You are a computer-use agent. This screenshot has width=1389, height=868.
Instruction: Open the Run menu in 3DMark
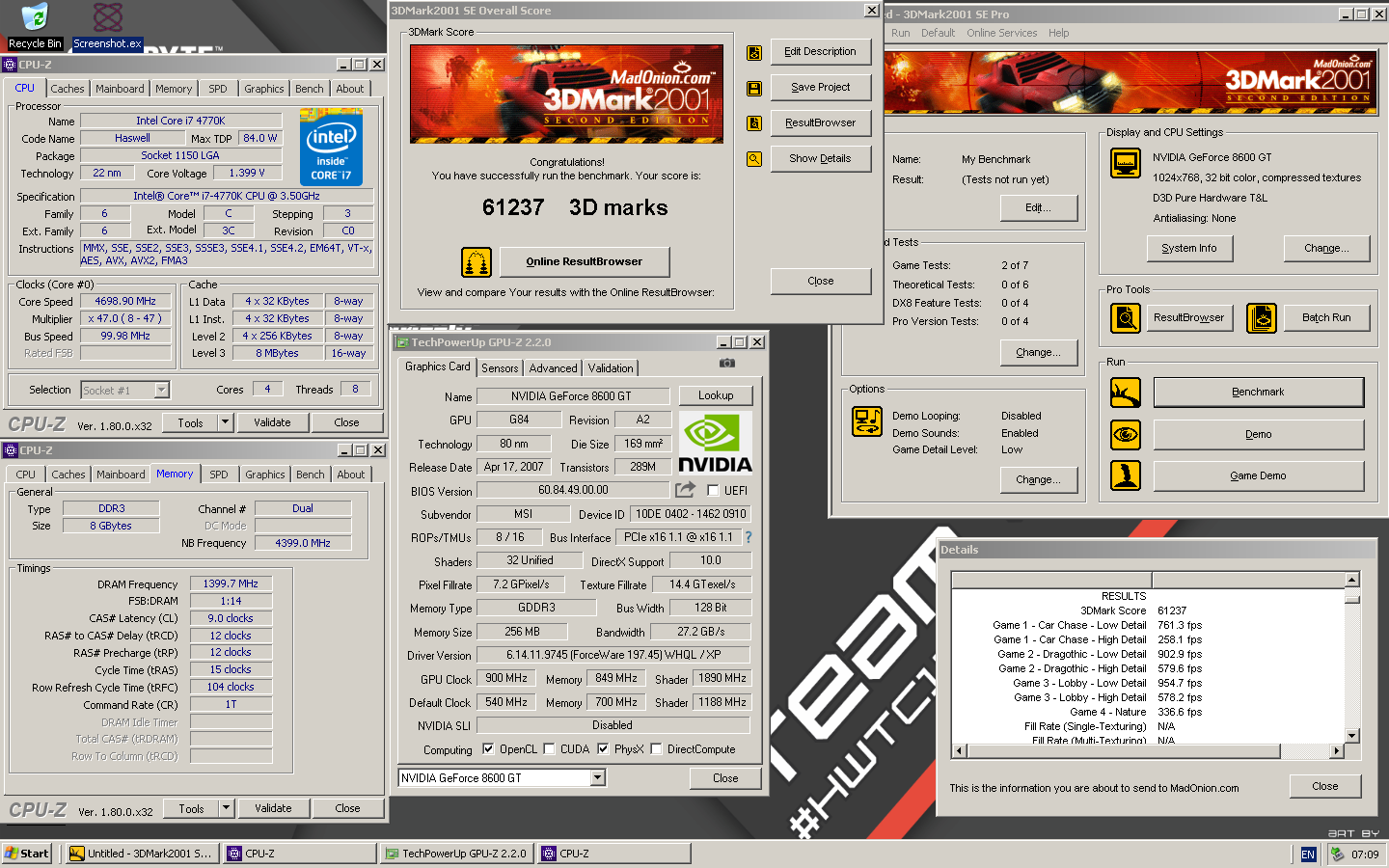click(900, 33)
